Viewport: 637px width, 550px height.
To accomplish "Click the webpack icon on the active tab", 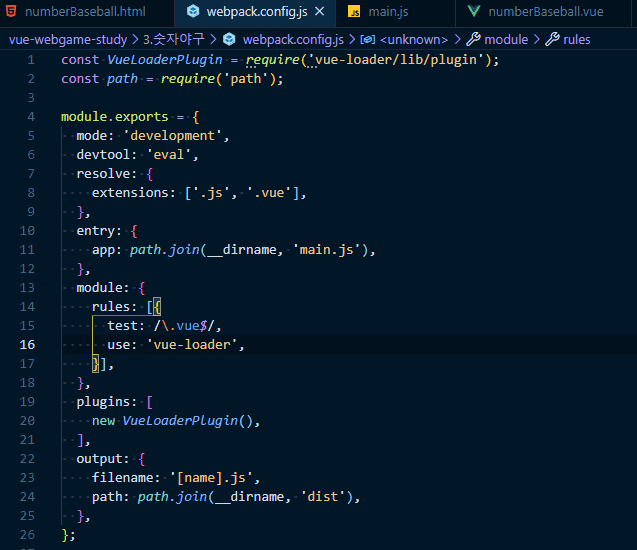I will click(193, 11).
